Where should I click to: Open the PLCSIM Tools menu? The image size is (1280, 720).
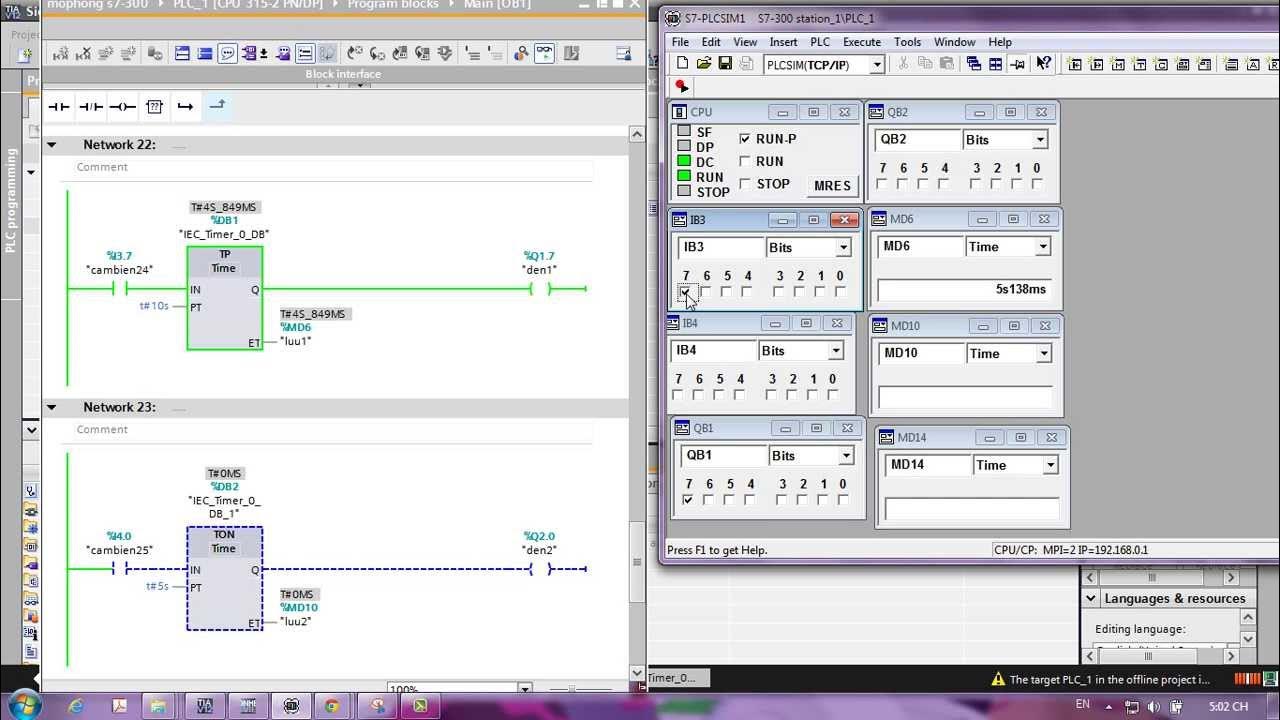pos(907,42)
